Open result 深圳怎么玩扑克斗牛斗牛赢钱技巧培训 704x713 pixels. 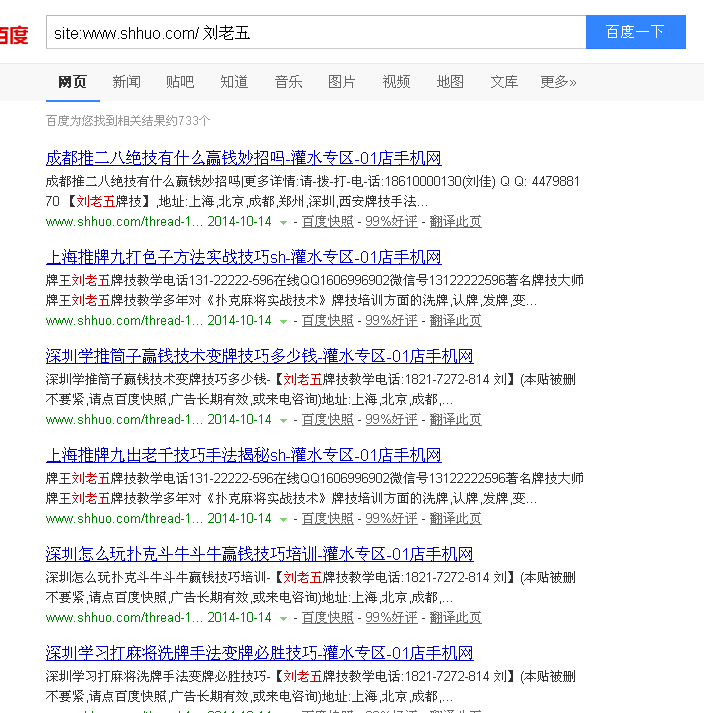(x=259, y=554)
